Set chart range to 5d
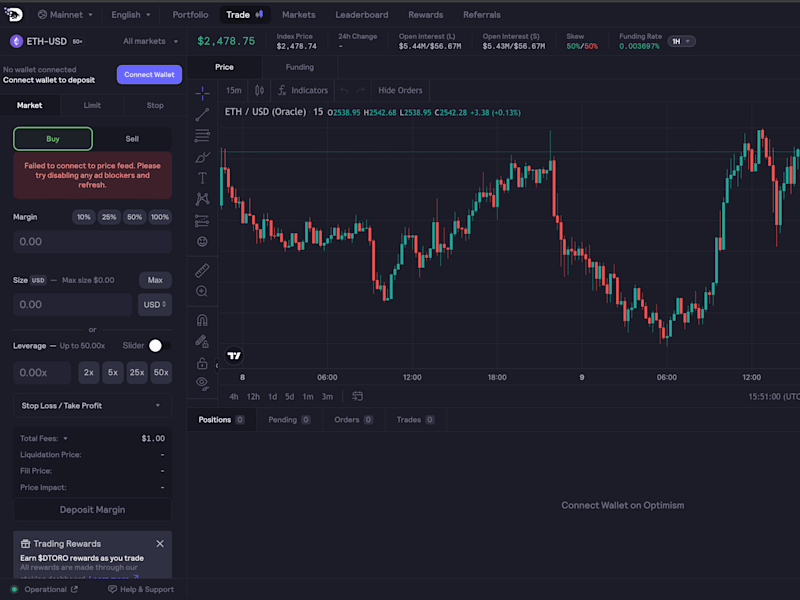Image resolution: width=800 pixels, height=600 pixels. tap(289, 396)
